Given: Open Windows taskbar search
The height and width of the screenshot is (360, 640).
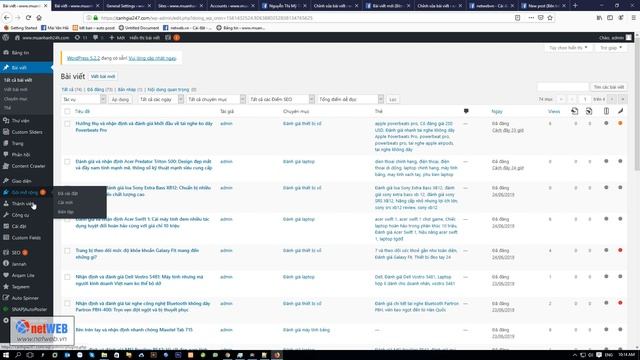Looking at the screenshot, I should coord(18,355).
